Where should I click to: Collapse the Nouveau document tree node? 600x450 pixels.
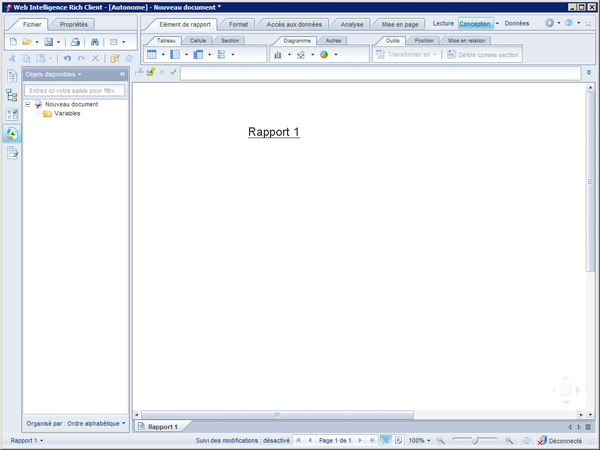pyautogui.click(x=28, y=105)
